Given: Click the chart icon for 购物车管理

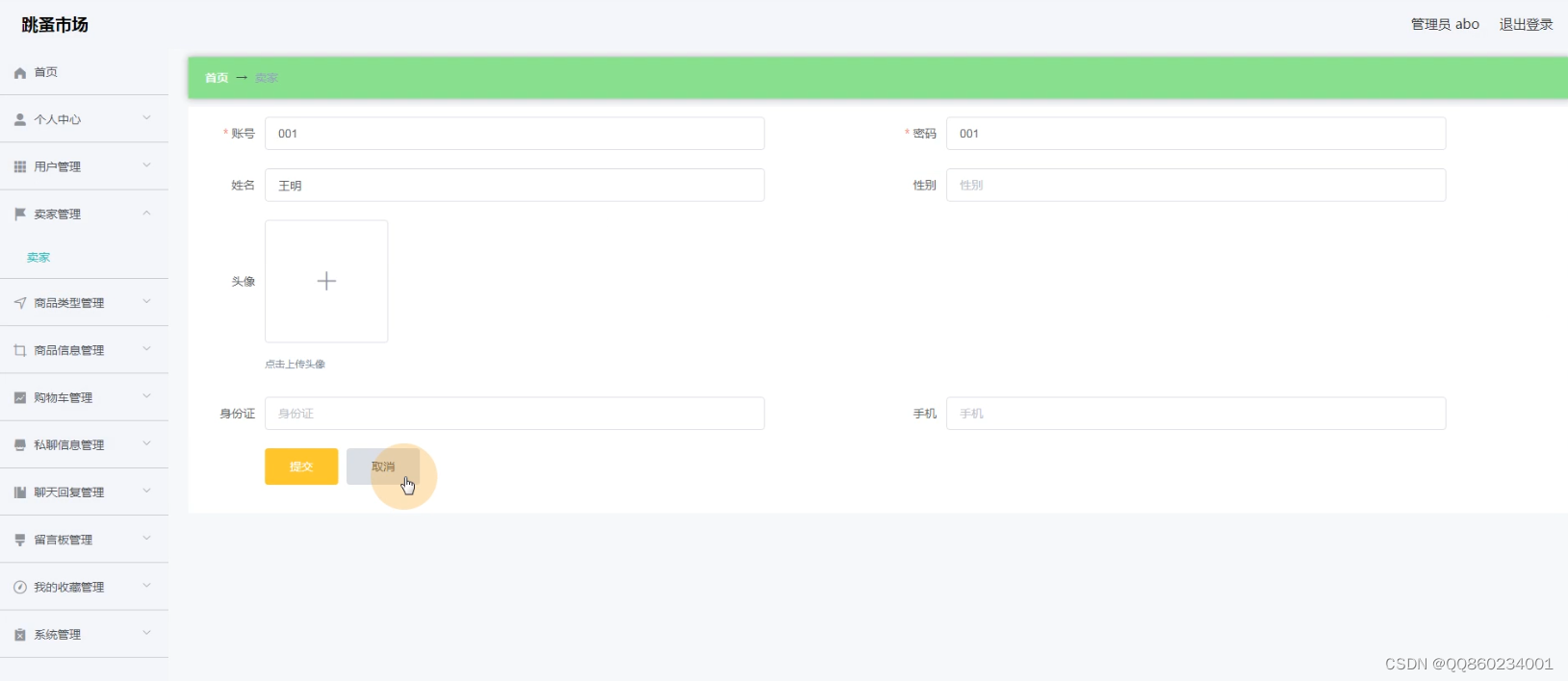Looking at the screenshot, I should [x=20, y=398].
